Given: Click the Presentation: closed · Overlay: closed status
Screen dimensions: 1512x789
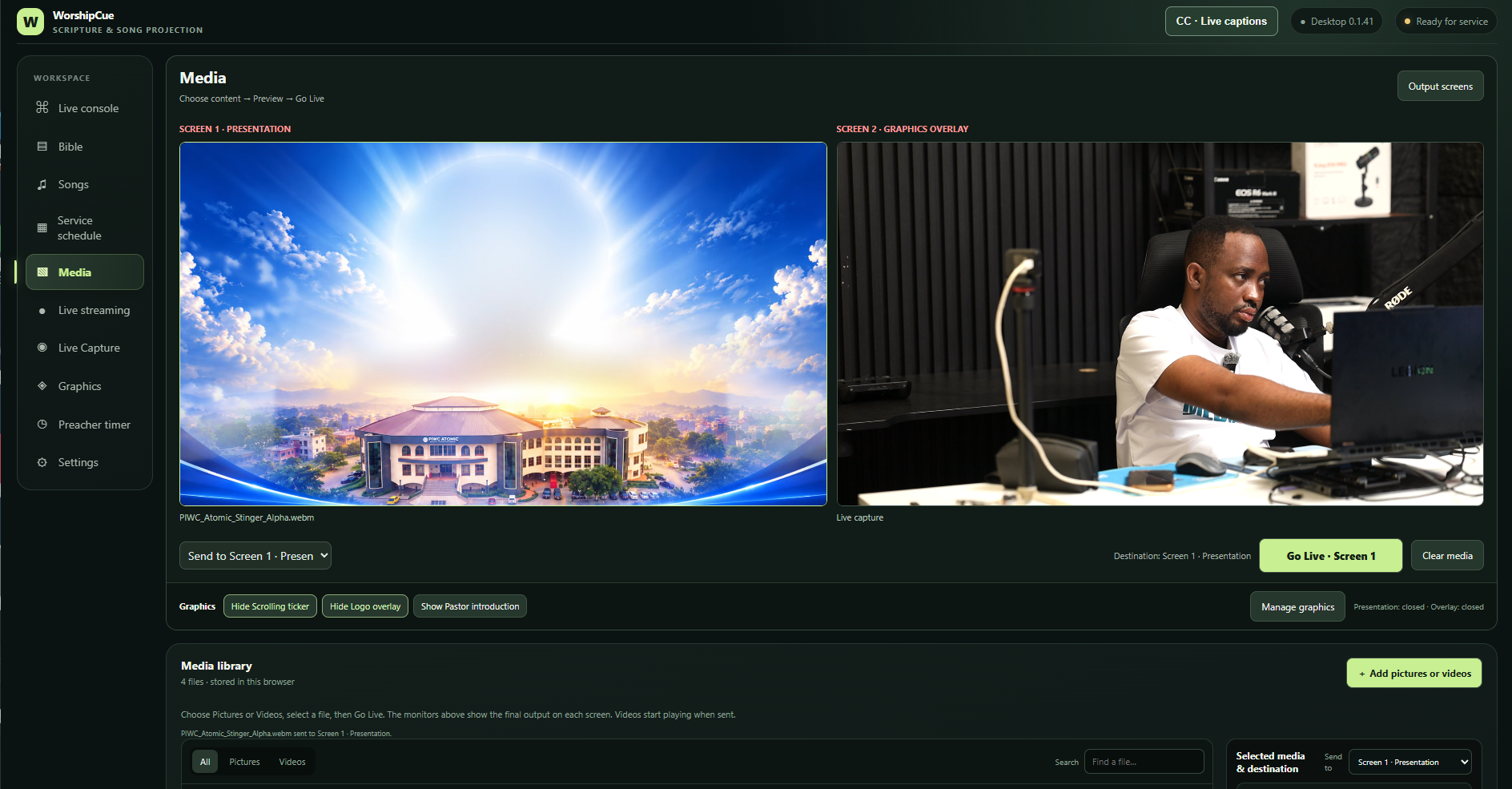Looking at the screenshot, I should point(1418,607).
